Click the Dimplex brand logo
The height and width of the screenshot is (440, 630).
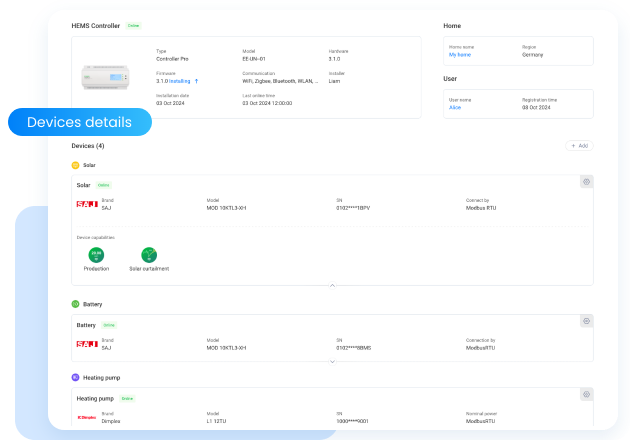(87, 416)
